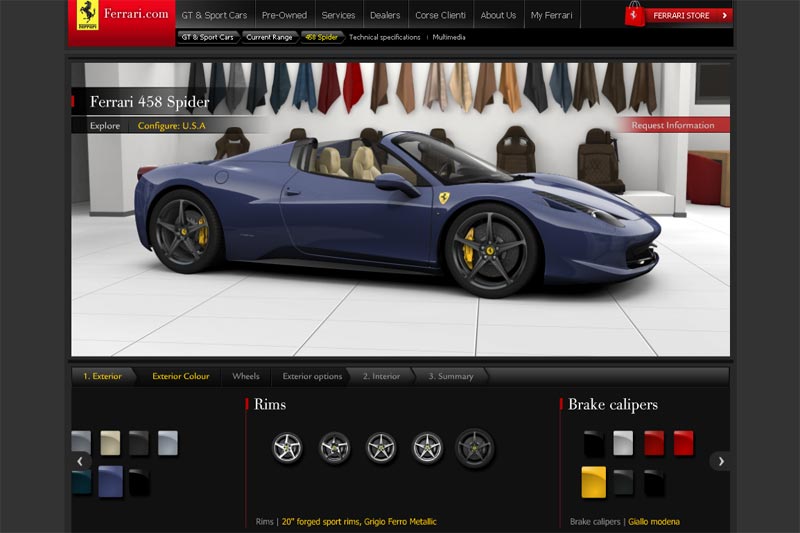The height and width of the screenshot is (533, 800).
Task: Click the blue 458 Spider car preview
Action: [x=398, y=214]
